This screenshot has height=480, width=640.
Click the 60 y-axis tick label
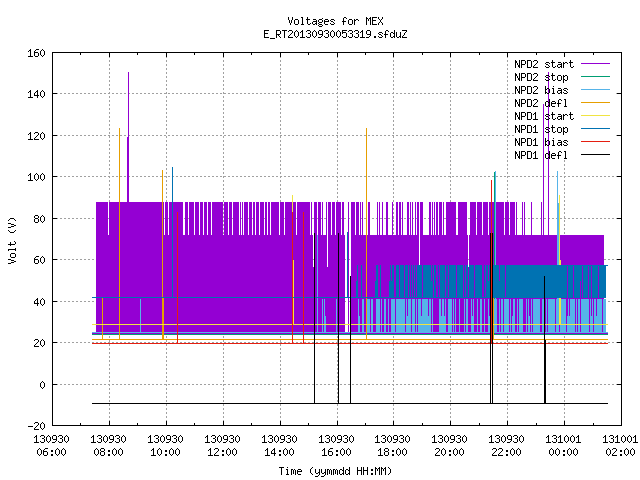tap(39, 260)
